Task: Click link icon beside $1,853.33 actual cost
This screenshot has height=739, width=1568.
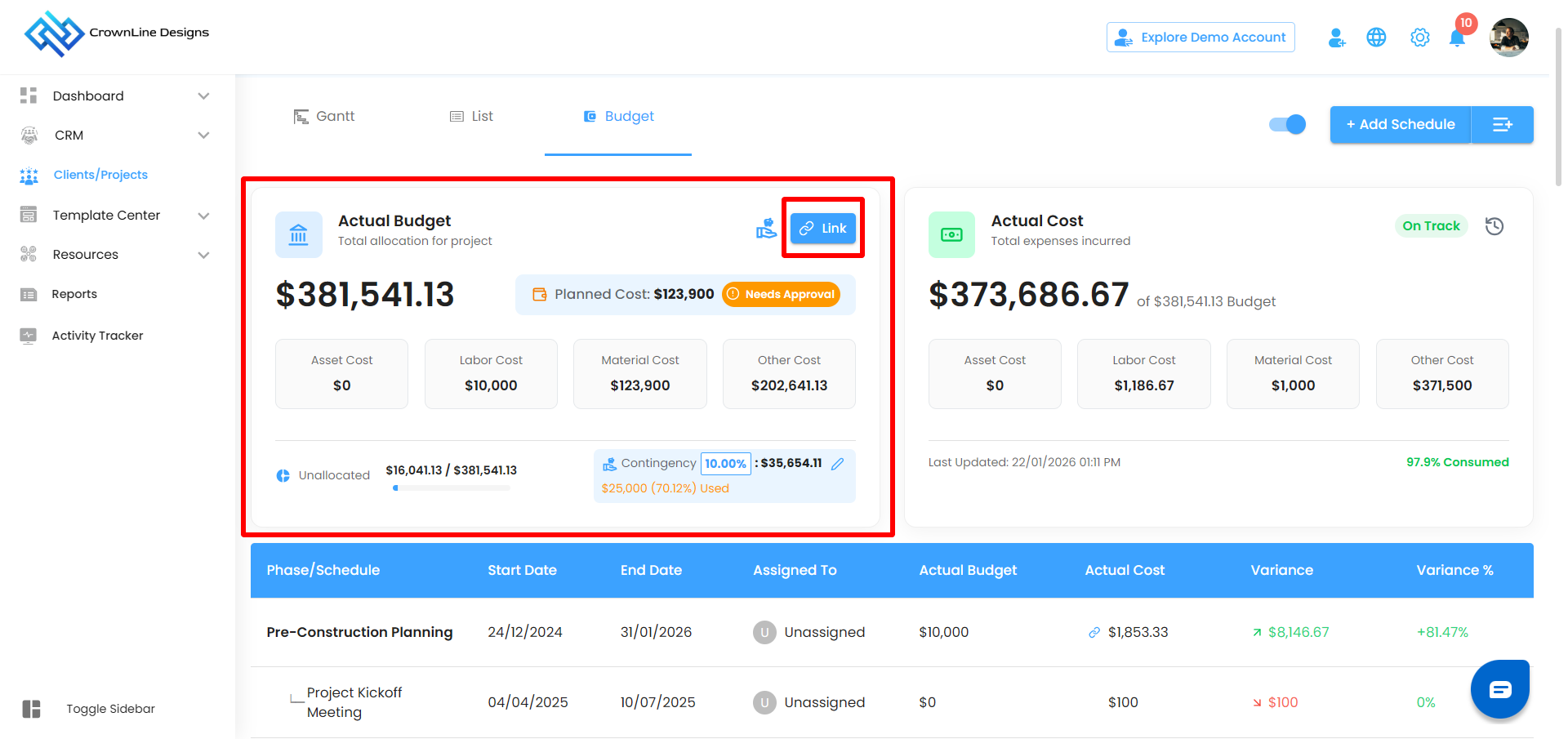Action: [1094, 632]
